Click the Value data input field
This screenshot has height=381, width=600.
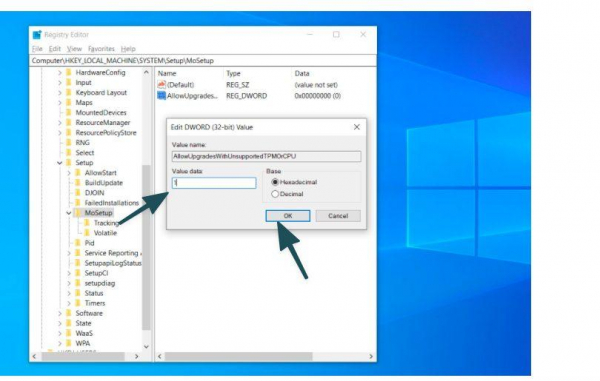tap(214, 183)
